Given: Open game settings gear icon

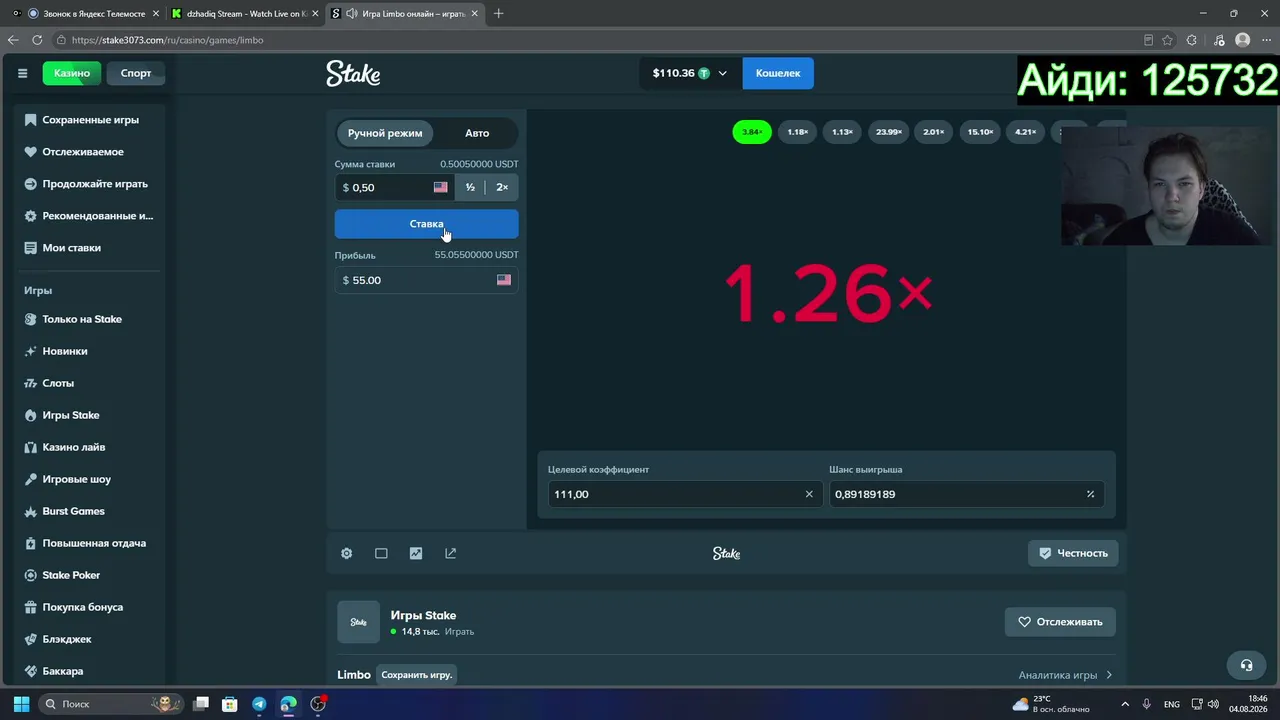Looking at the screenshot, I should point(347,553).
